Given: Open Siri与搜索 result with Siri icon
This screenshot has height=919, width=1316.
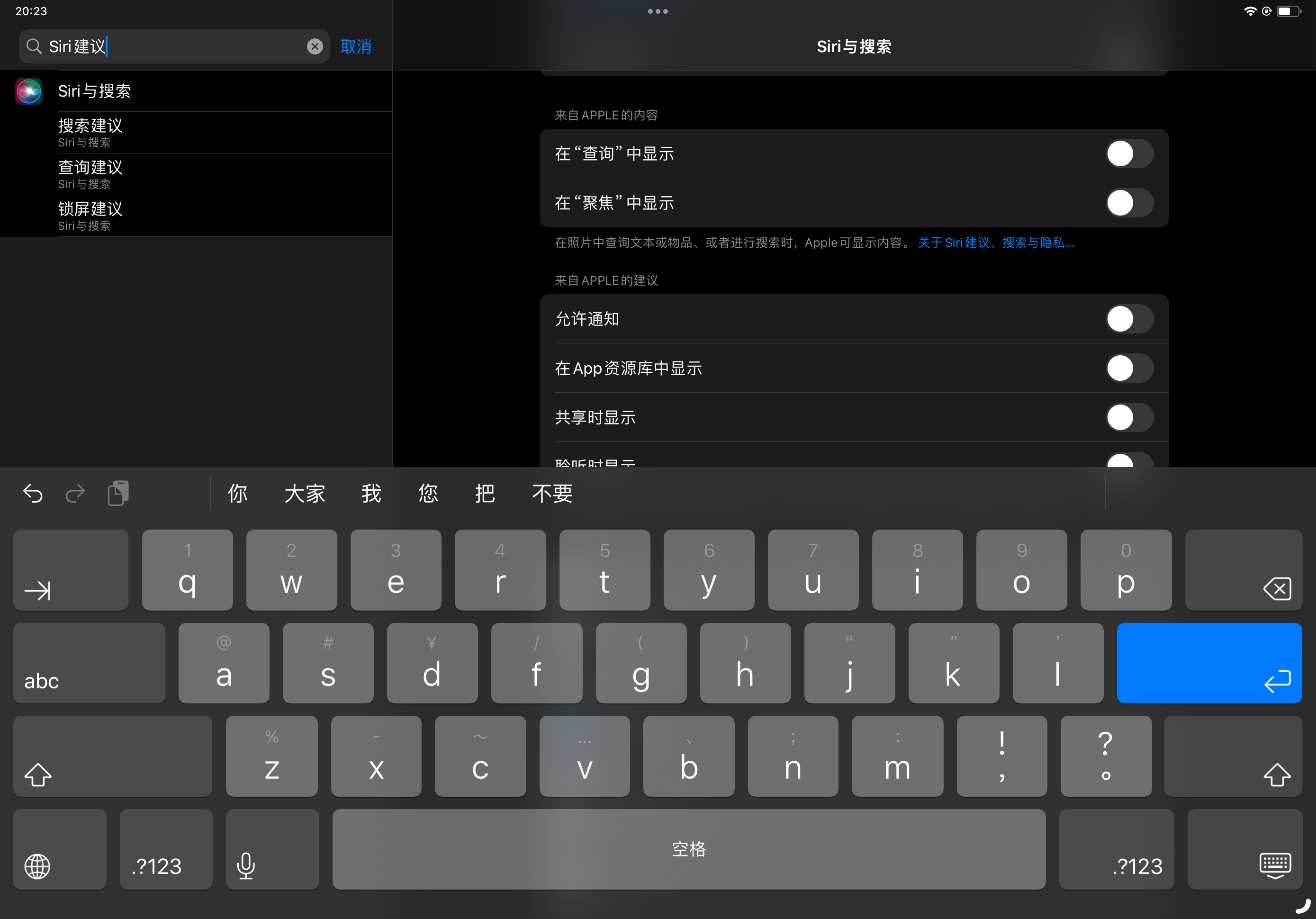Looking at the screenshot, I should click(196, 91).
